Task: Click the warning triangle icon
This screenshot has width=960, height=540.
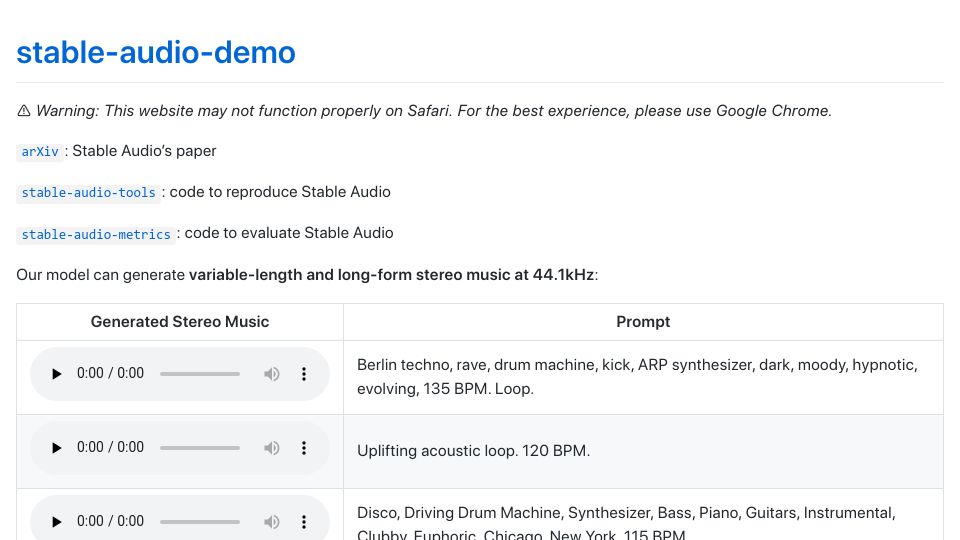Action: click(x=24, y=111)
